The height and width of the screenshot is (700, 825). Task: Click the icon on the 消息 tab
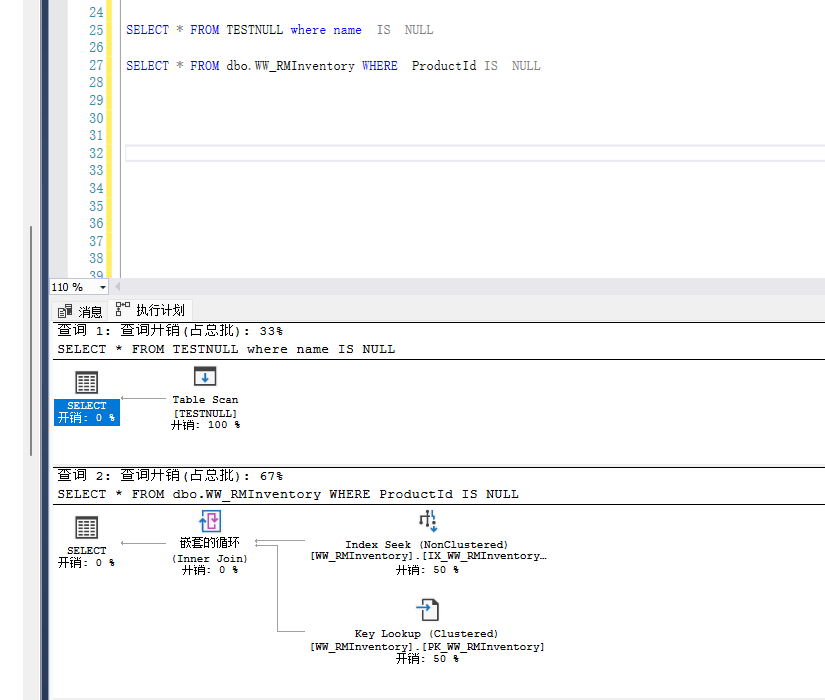[65, 311]
